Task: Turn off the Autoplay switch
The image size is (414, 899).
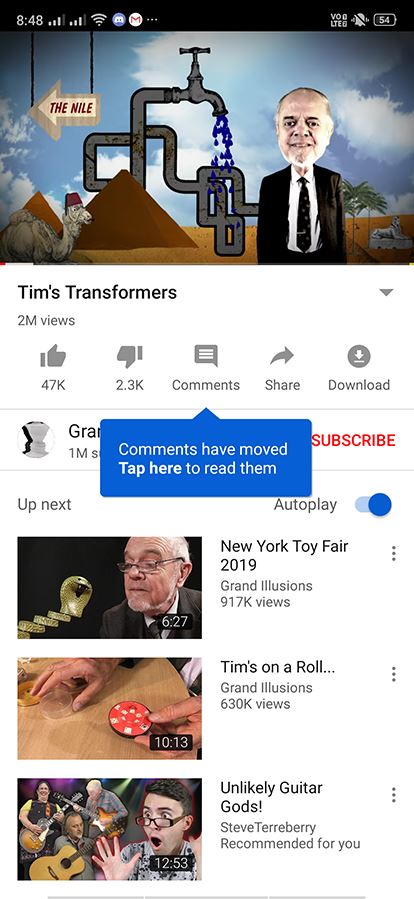Action: coord(373,505)
